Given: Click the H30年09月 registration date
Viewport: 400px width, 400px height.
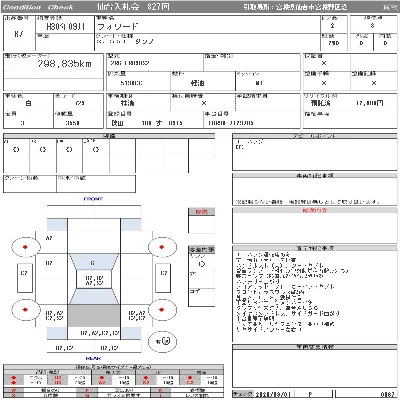Looking at the screenshot, I should pos(65,27).
